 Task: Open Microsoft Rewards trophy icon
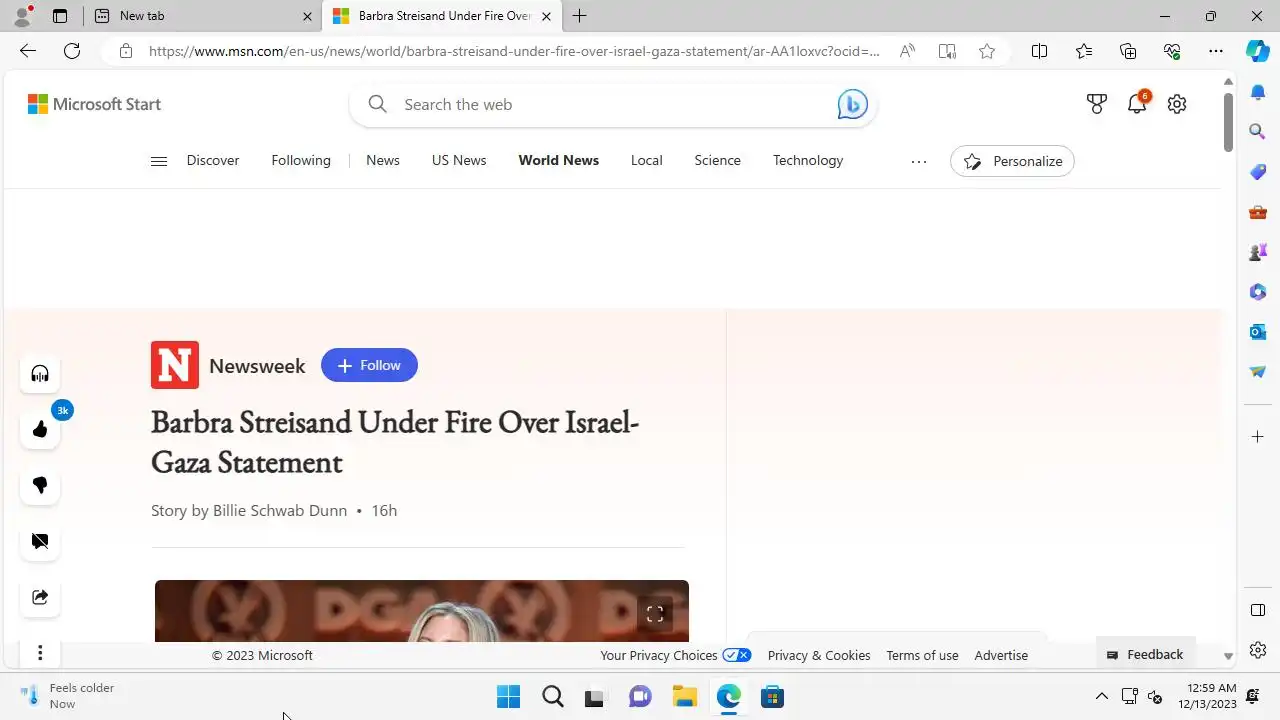pyautogui.click(x=1097, y=104)
